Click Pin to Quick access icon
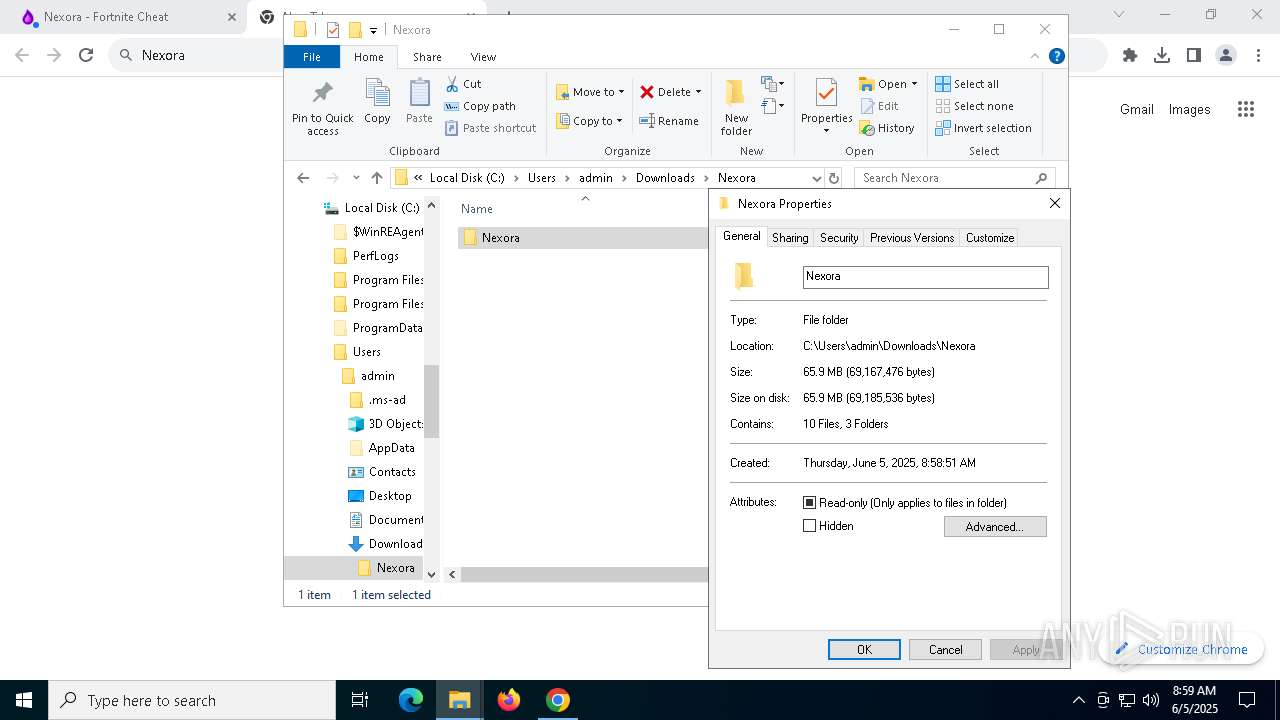Viewport: 1280px width, 720px height. point(322,93)
